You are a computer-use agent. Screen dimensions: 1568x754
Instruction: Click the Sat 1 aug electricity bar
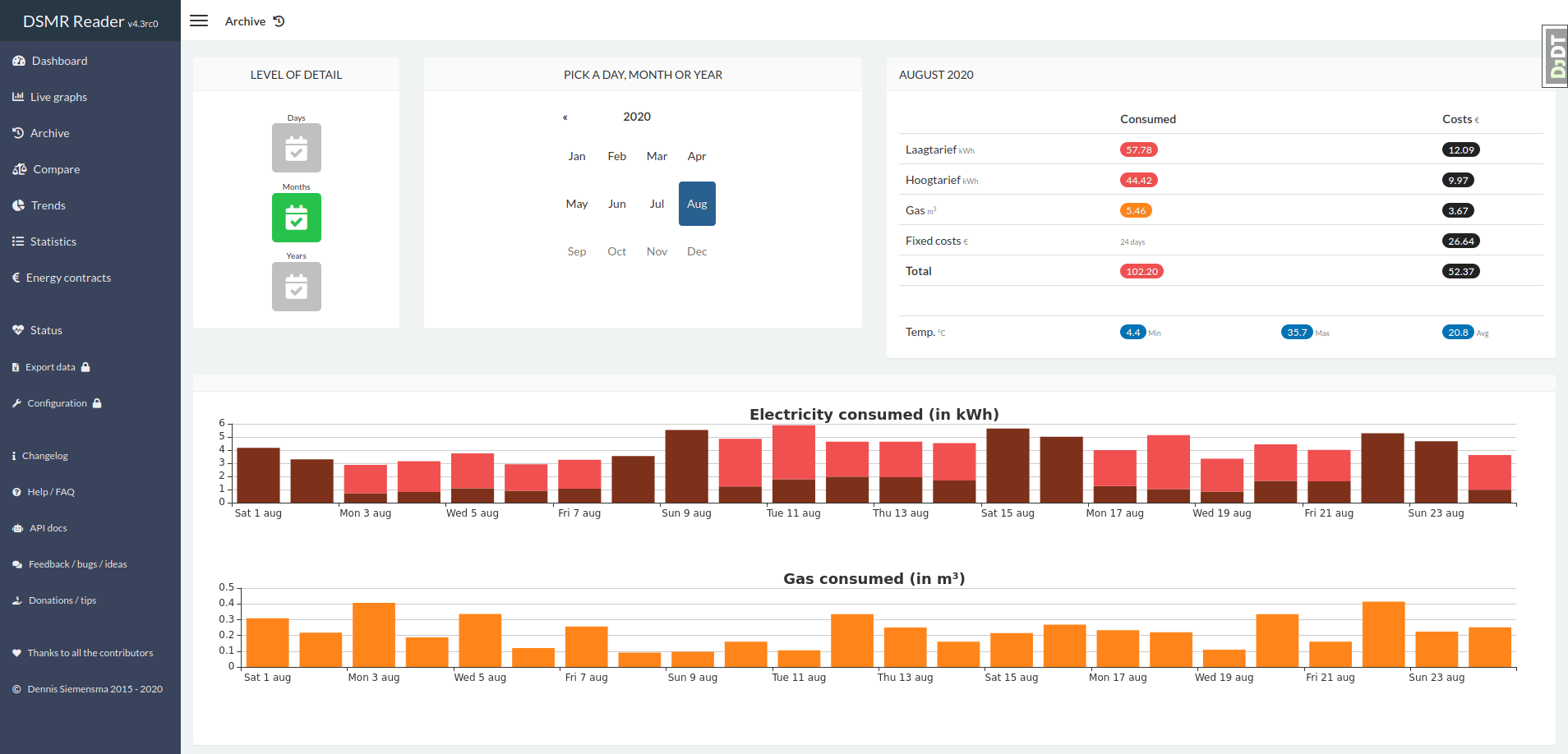[x=258, y=475]
